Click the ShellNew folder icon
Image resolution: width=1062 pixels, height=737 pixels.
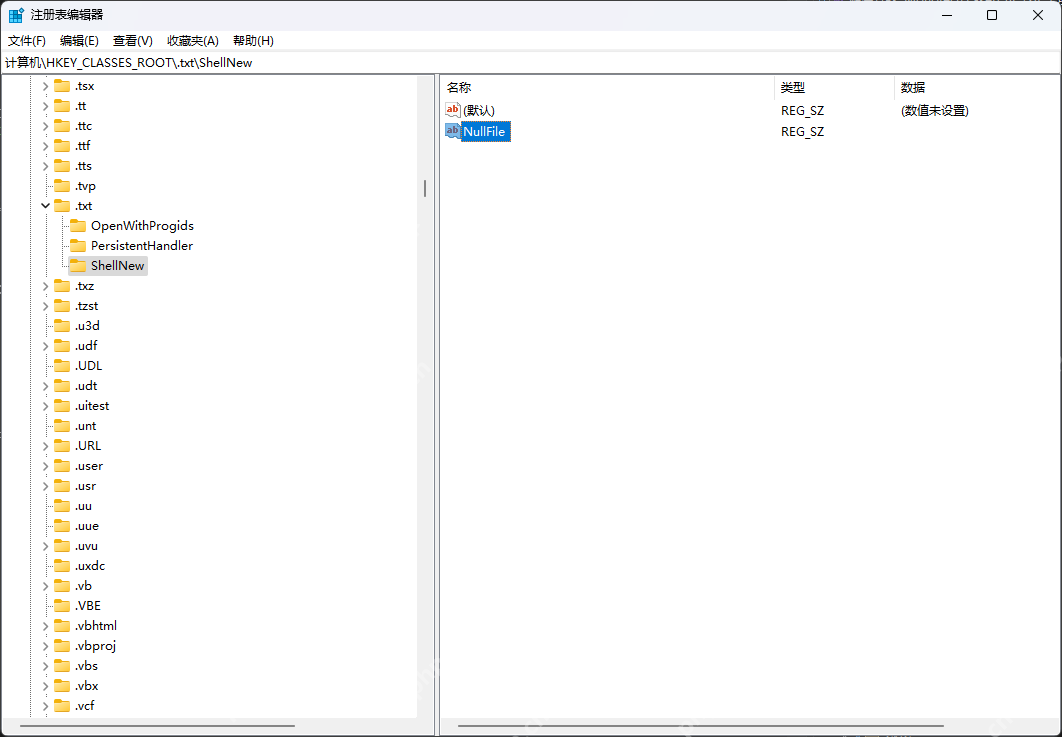coord(79,266)
